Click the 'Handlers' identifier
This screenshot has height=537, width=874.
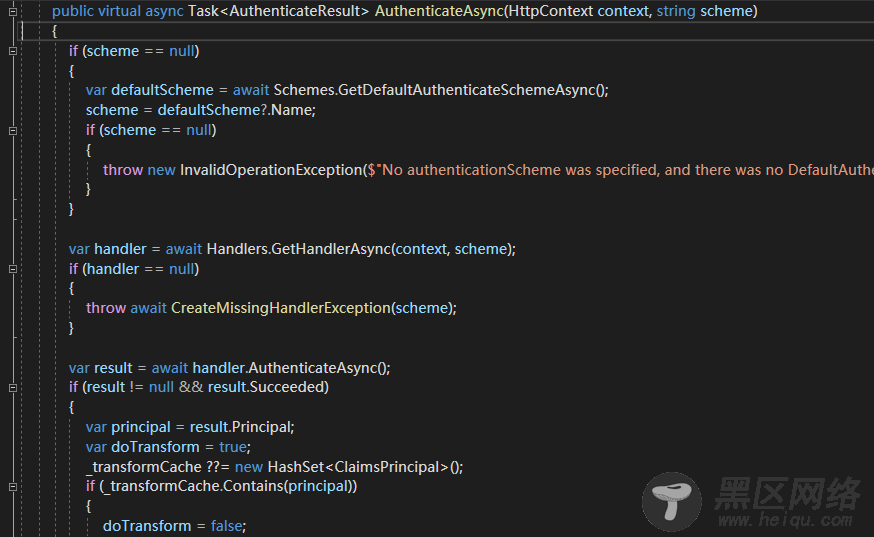(x=237, y=249)
